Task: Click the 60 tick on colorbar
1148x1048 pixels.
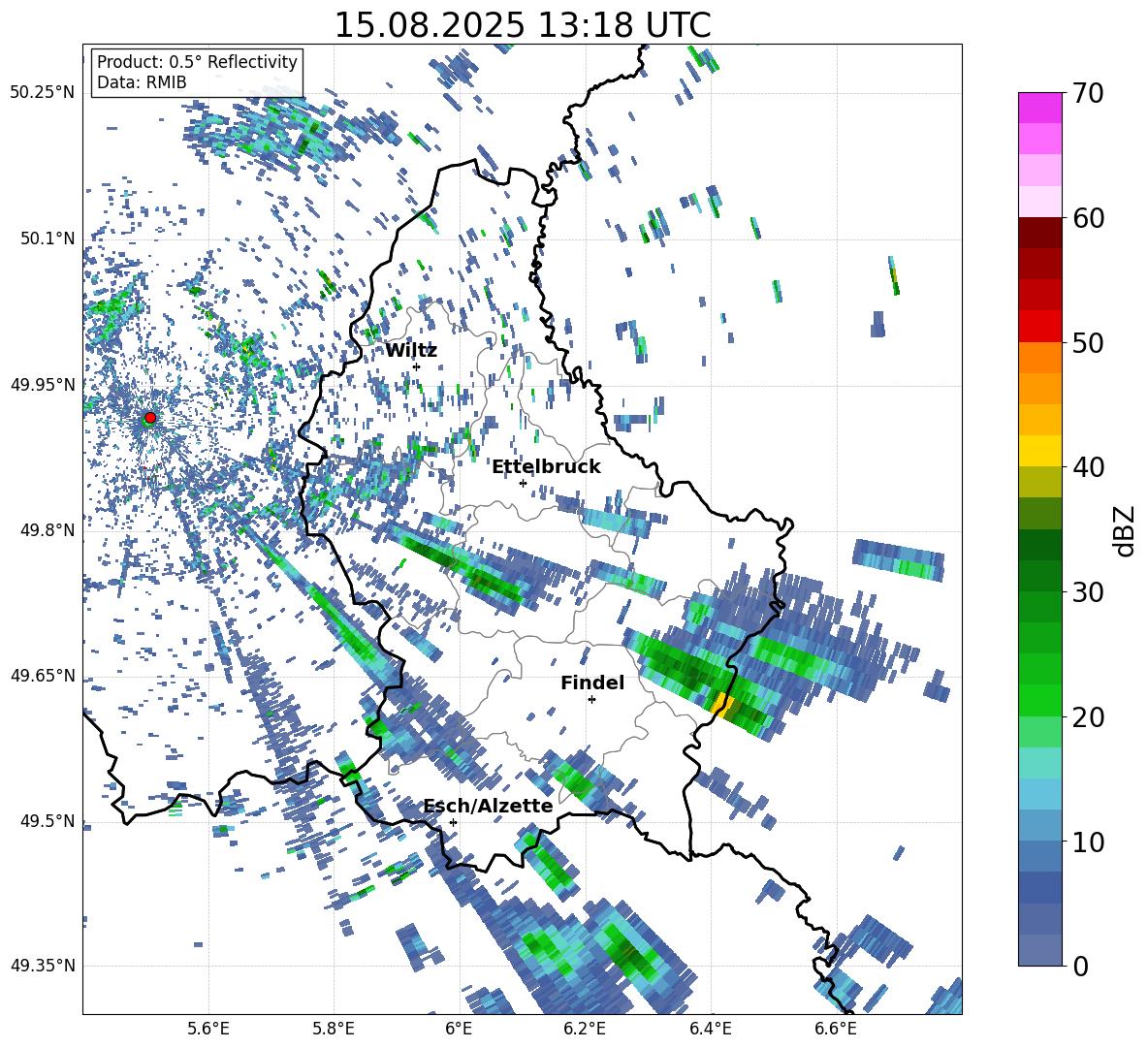Action: pyautogui.click(x=1088, y=218)
